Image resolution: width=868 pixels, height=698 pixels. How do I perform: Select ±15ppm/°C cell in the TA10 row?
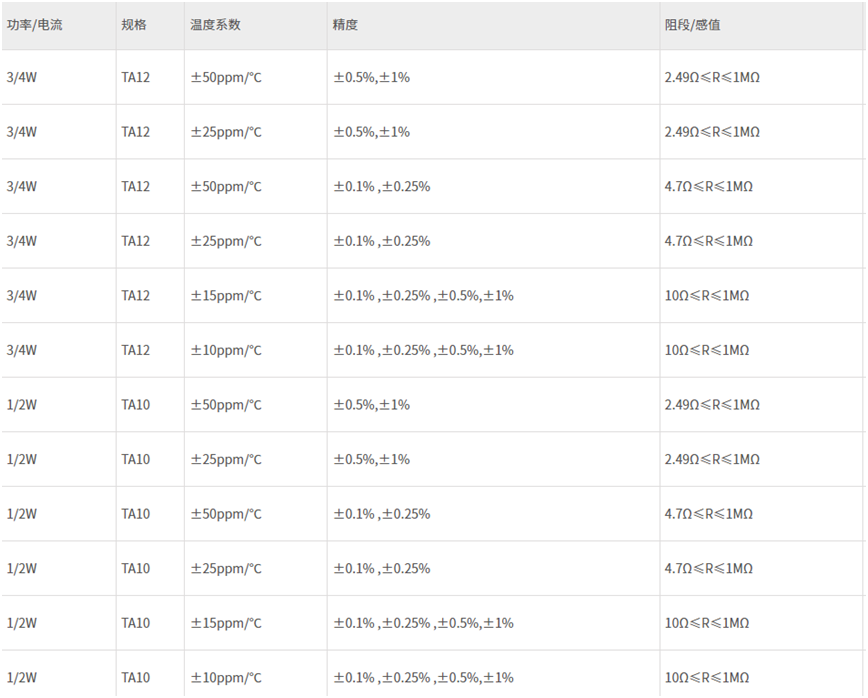(226, 624)
